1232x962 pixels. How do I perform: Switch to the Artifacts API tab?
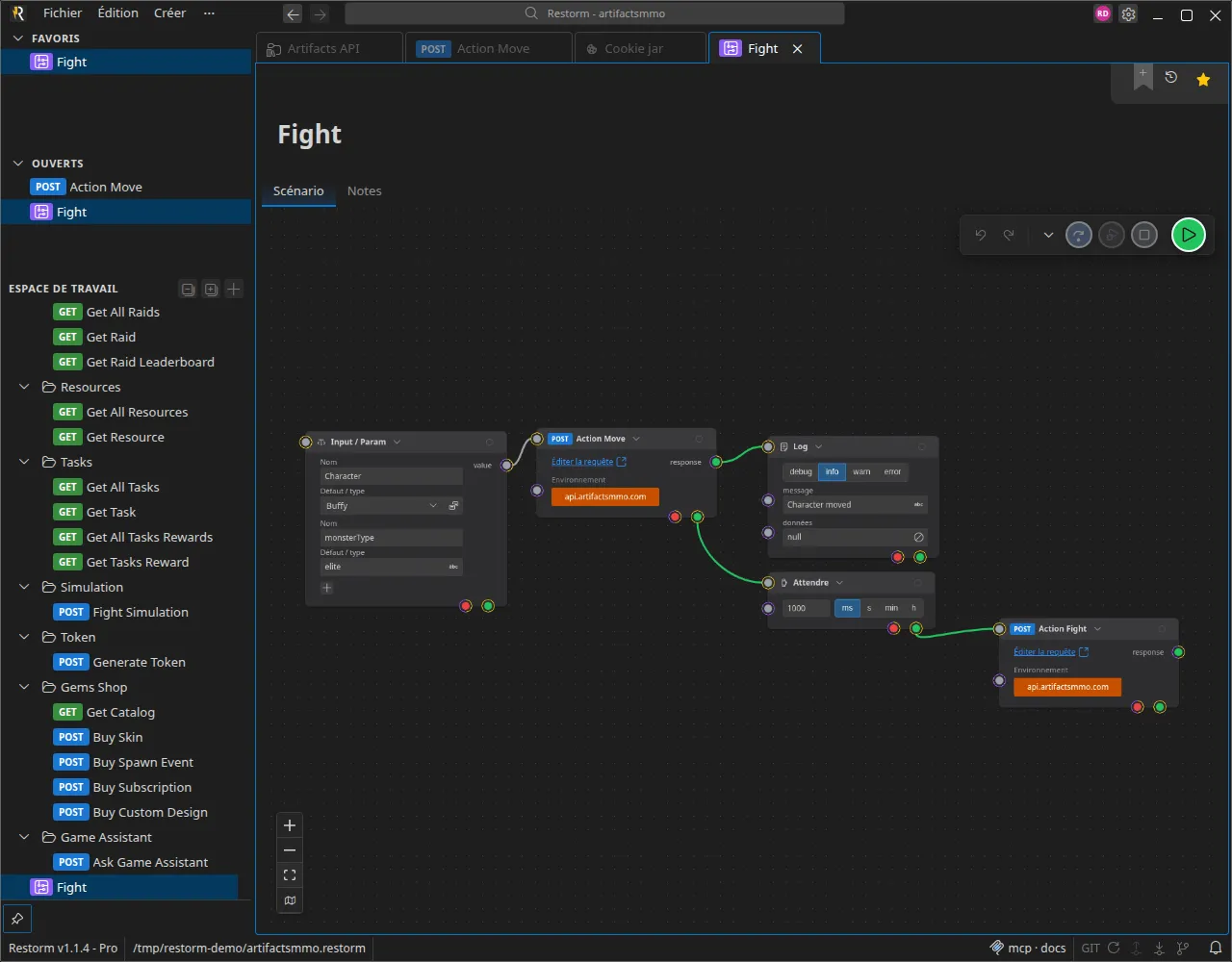point(330,48)
